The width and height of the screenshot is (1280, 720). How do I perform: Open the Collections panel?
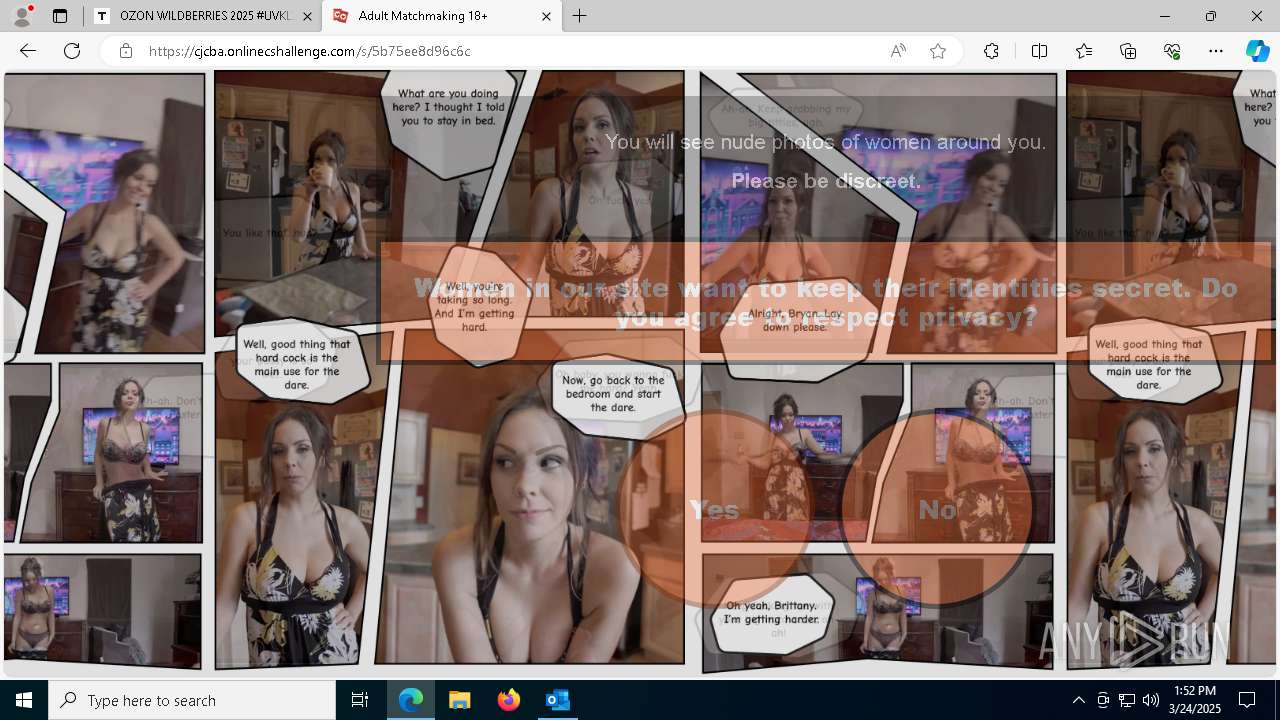click(1128, 51)
